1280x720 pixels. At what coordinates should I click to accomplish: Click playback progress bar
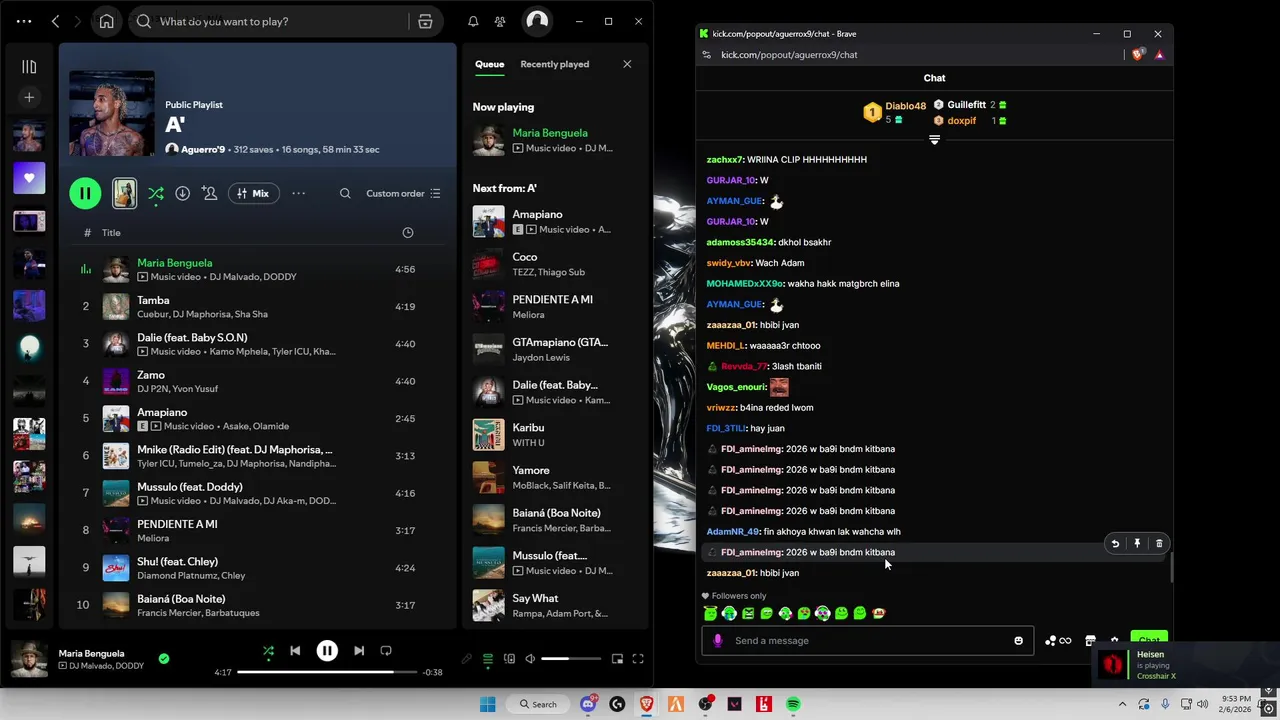(327, 672)
